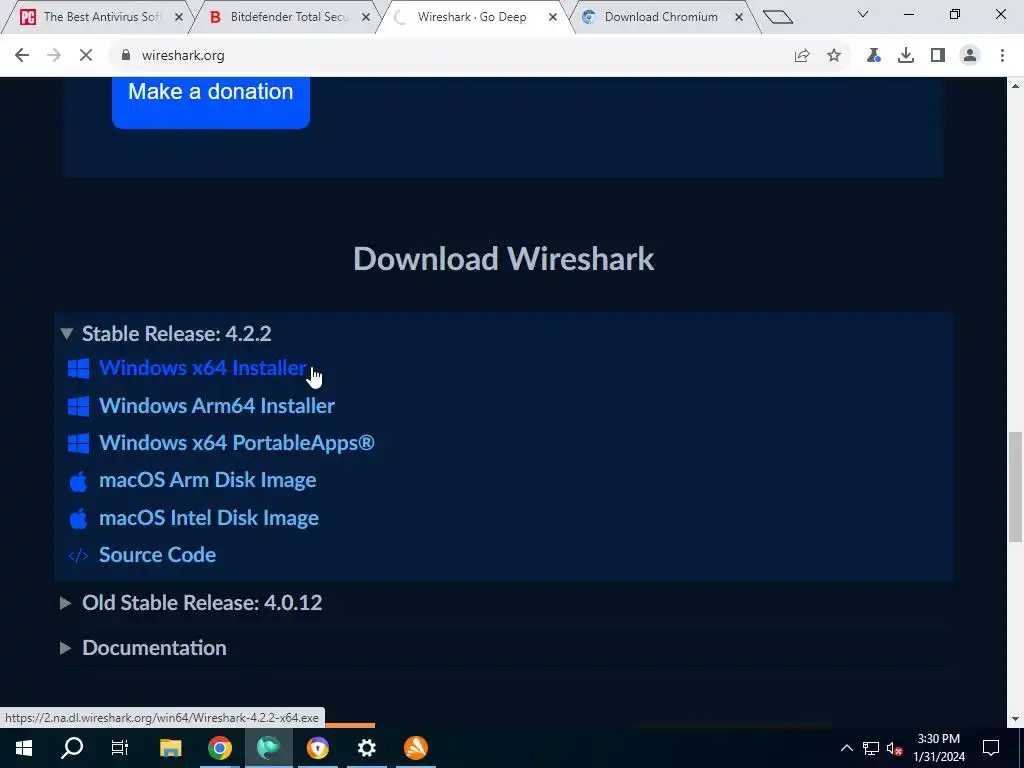The image size is (1024, 768).
Task: Click Apple logo beside macOS Intel
Action: [78, 519]
